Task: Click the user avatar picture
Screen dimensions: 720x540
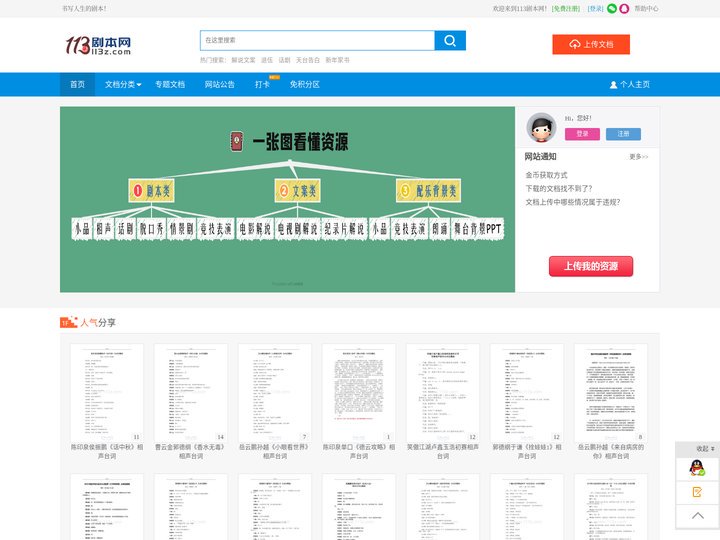Action: pyautogui.click(x=541, y=128)
